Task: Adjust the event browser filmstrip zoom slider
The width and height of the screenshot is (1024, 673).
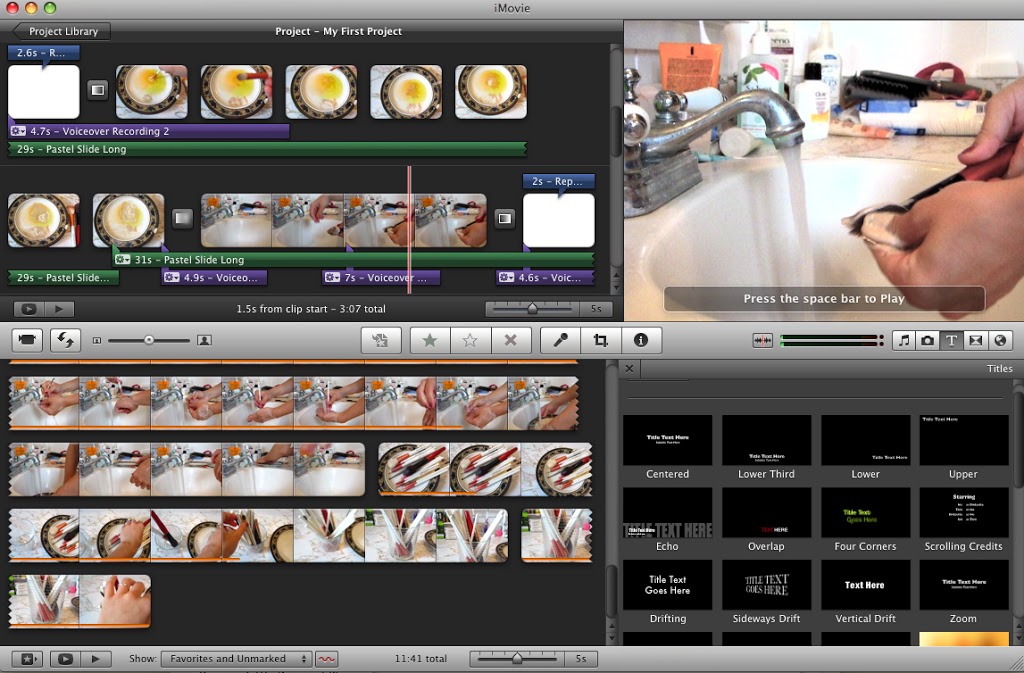Action: point(517,659)
